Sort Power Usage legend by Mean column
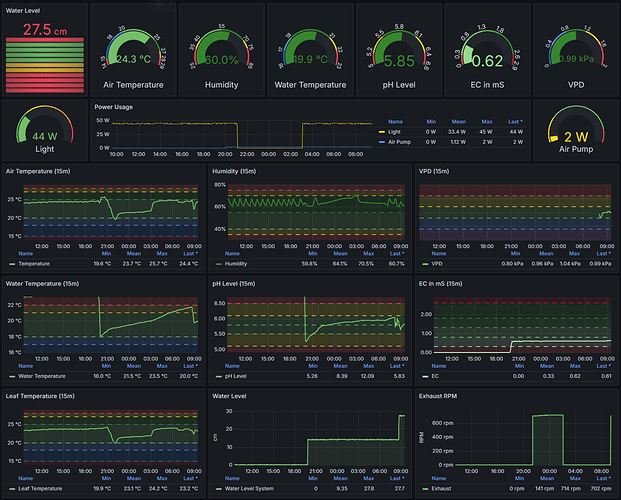 [x=456, y=120]
